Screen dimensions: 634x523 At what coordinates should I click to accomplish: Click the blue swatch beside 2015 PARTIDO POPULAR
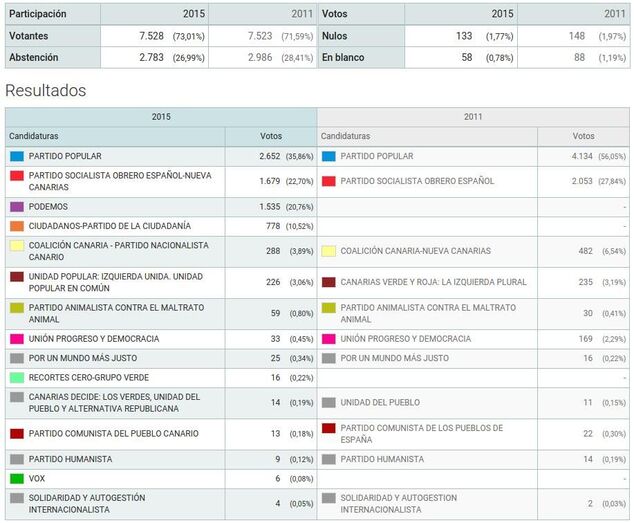point(17,156)
